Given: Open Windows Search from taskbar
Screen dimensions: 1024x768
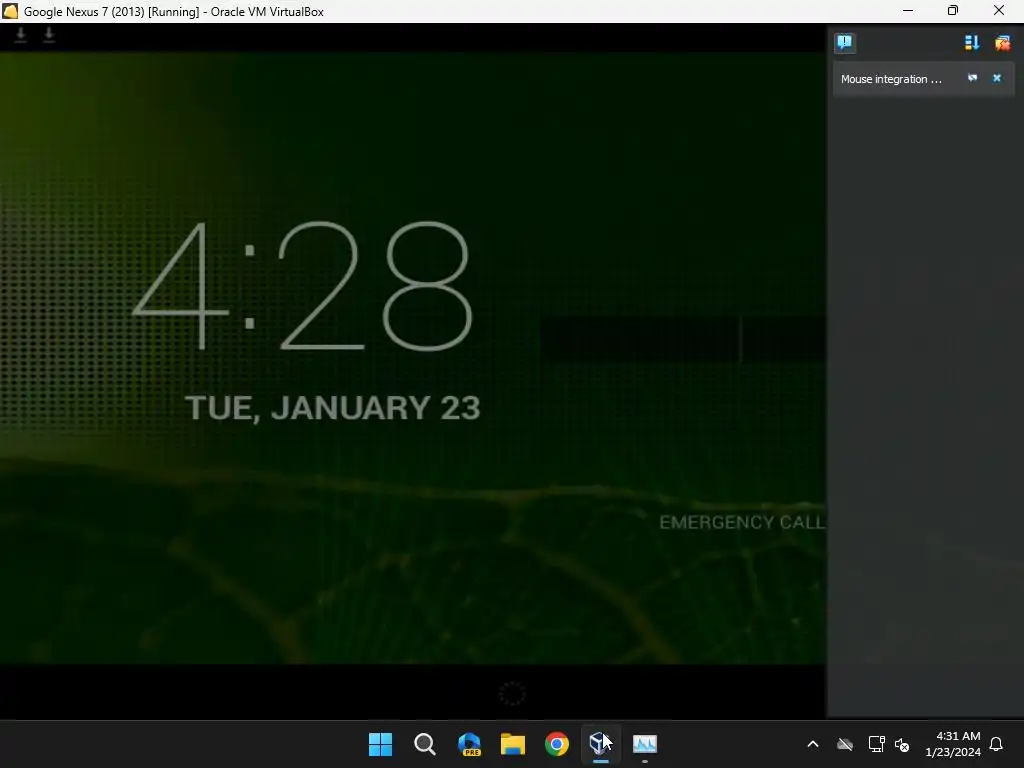Looking at the screenshot, I should (x=424, y=744).
